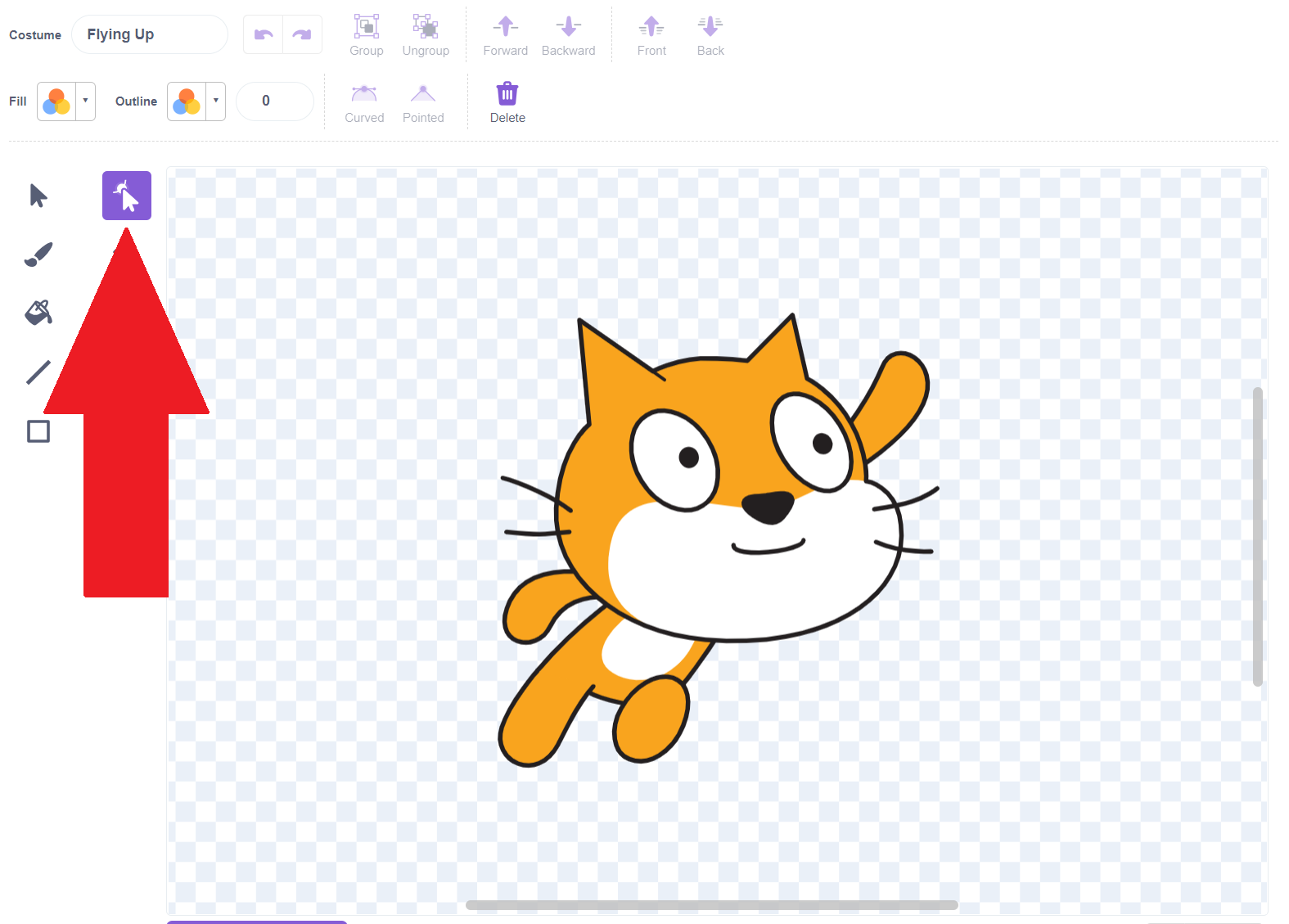Click the cat's raised arm
The height and width of the screenshot is (924, 1289).
(x=896, y=401)
